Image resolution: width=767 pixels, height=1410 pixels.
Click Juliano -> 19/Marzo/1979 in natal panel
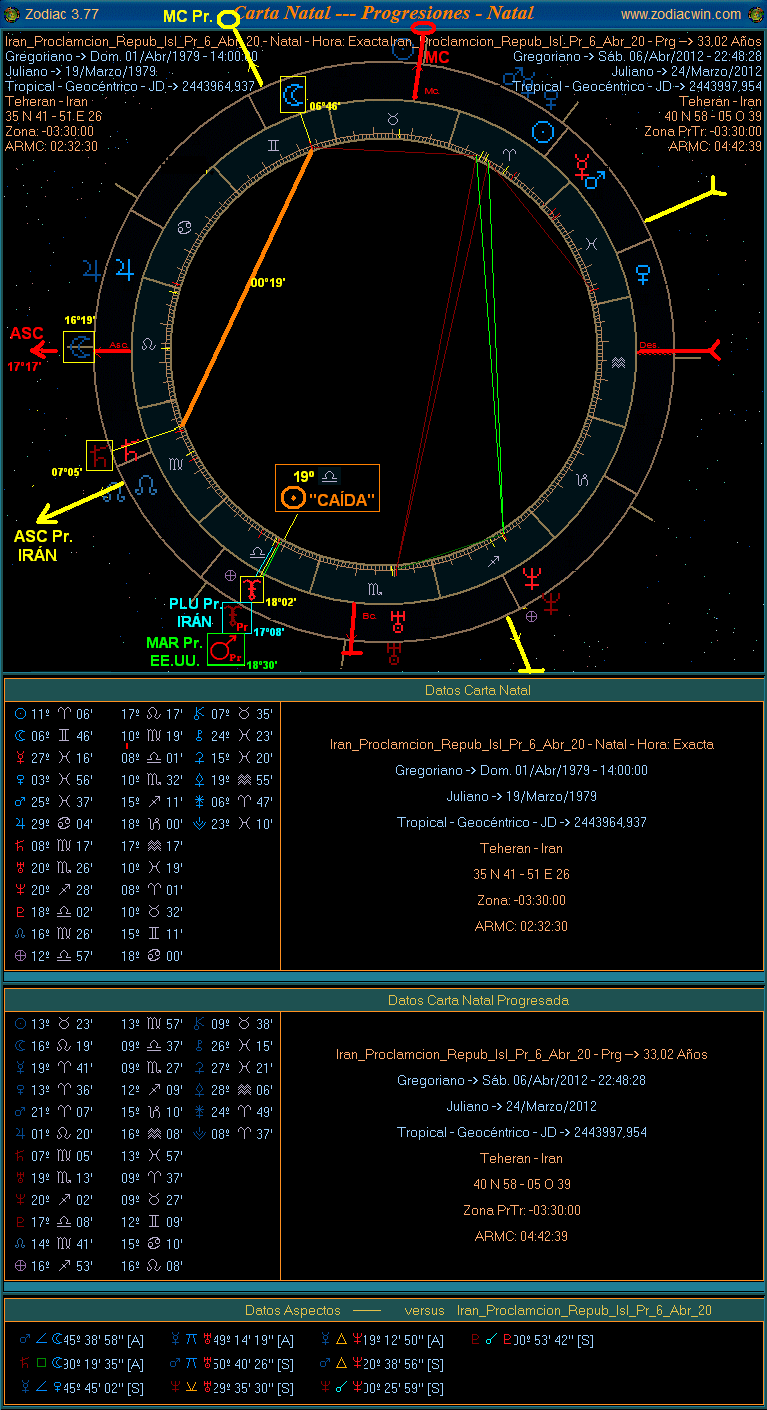pyautogui.click(x=521, y=796)
